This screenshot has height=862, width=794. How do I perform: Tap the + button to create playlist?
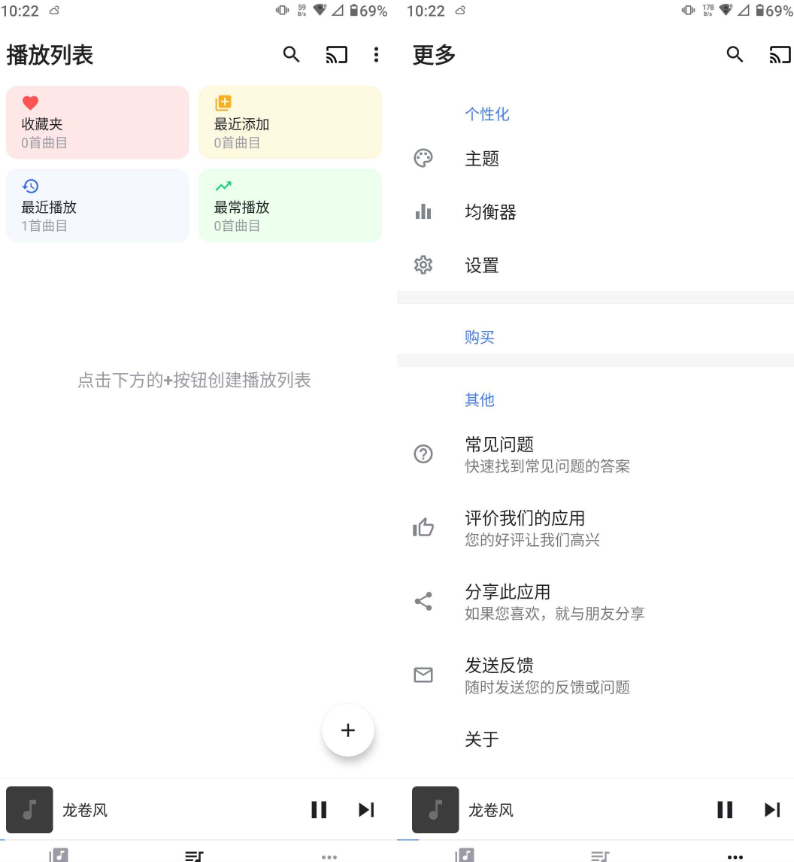[x=348, y=730]
